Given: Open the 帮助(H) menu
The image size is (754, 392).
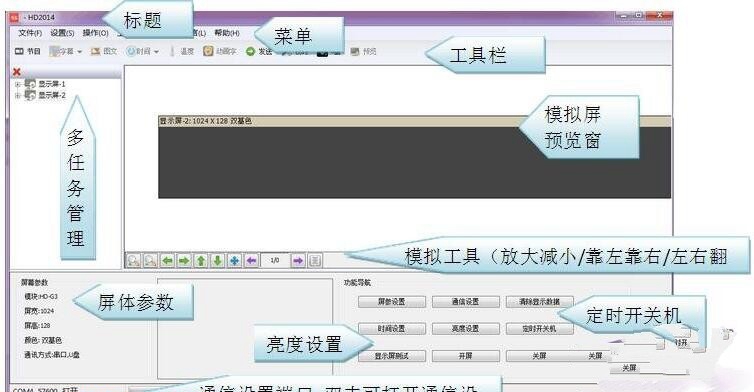Looking at the screenshot, I should (226, 33).
